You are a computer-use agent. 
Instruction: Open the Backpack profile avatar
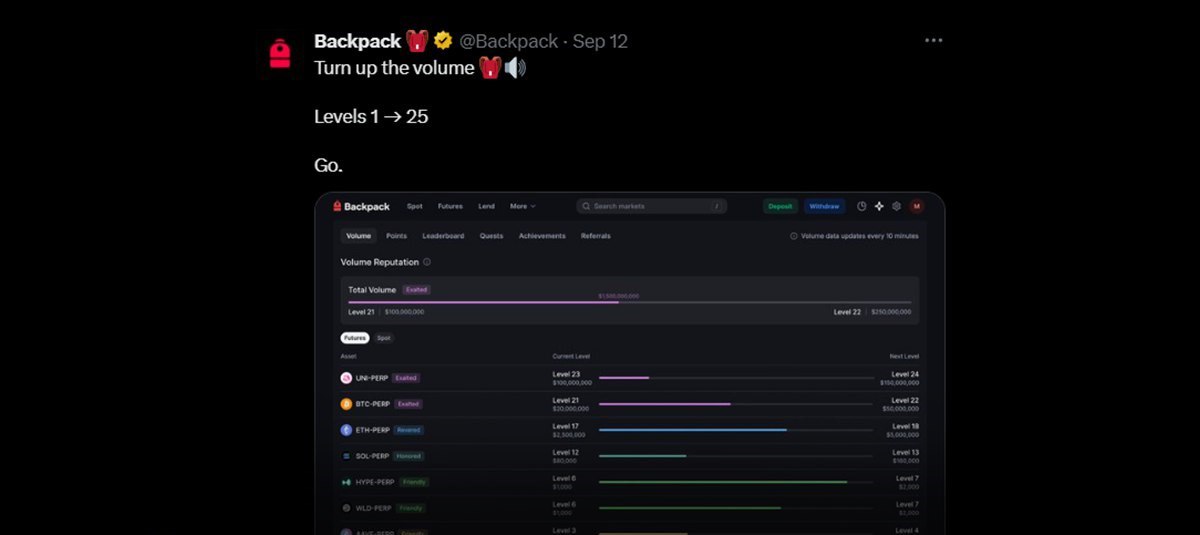(x=280, y=52)
